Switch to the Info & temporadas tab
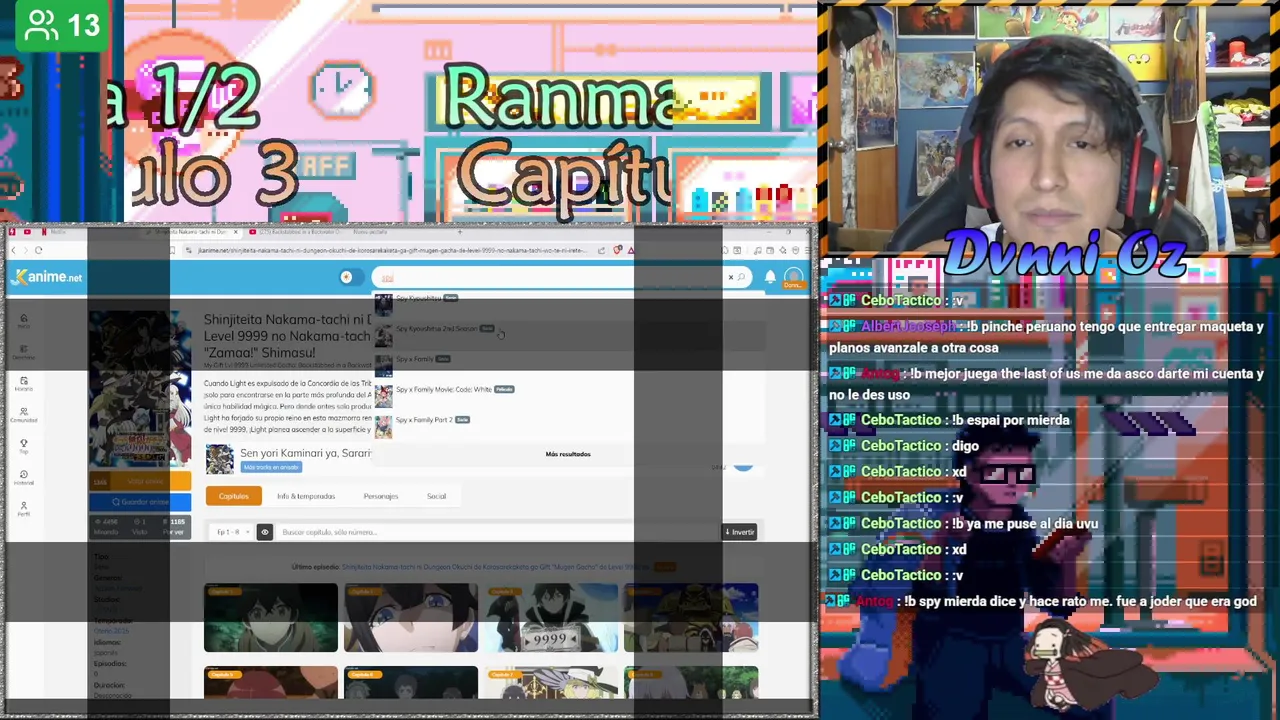 click(306, 496)
